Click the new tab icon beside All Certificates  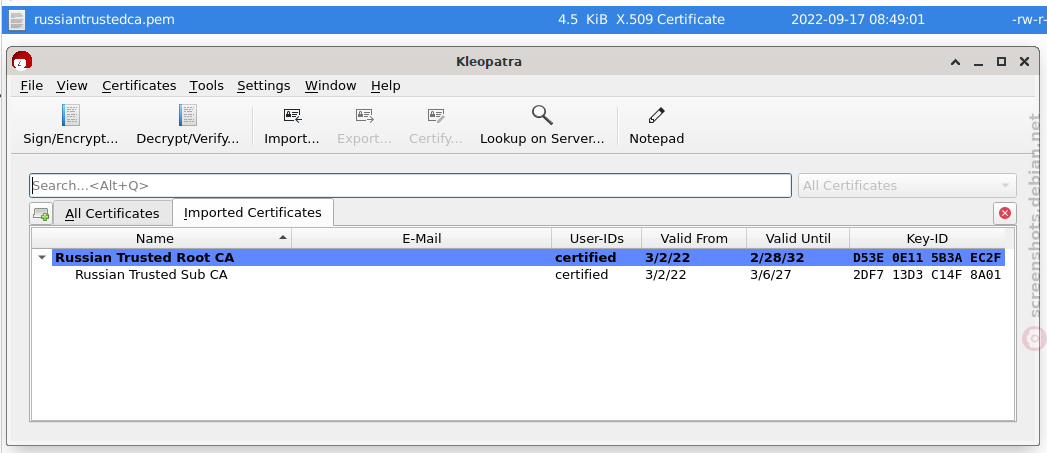pyautogui.click(x=41, y=214)
